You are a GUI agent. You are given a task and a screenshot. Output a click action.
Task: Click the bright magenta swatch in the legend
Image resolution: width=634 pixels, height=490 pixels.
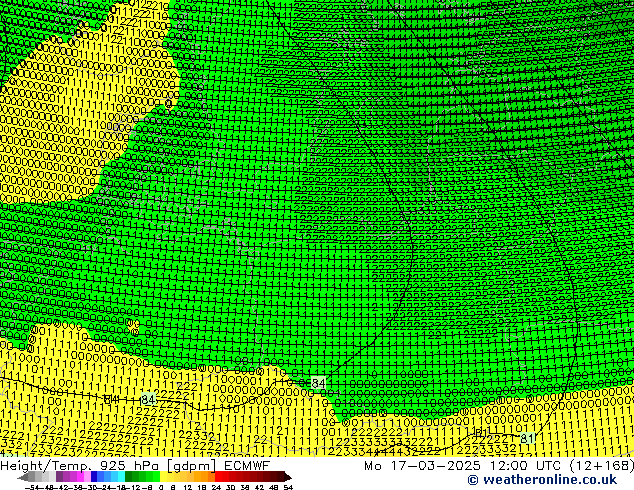click(x=80, y=477)
